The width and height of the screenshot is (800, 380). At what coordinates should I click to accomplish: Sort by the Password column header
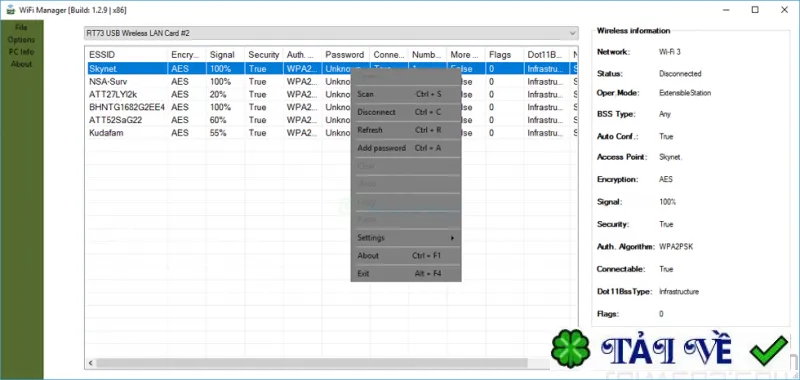tap(346, 55)
